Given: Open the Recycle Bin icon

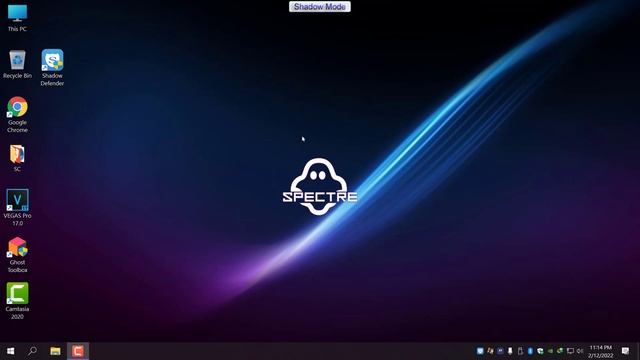Looking at the screenshot, I should (17, 64).
